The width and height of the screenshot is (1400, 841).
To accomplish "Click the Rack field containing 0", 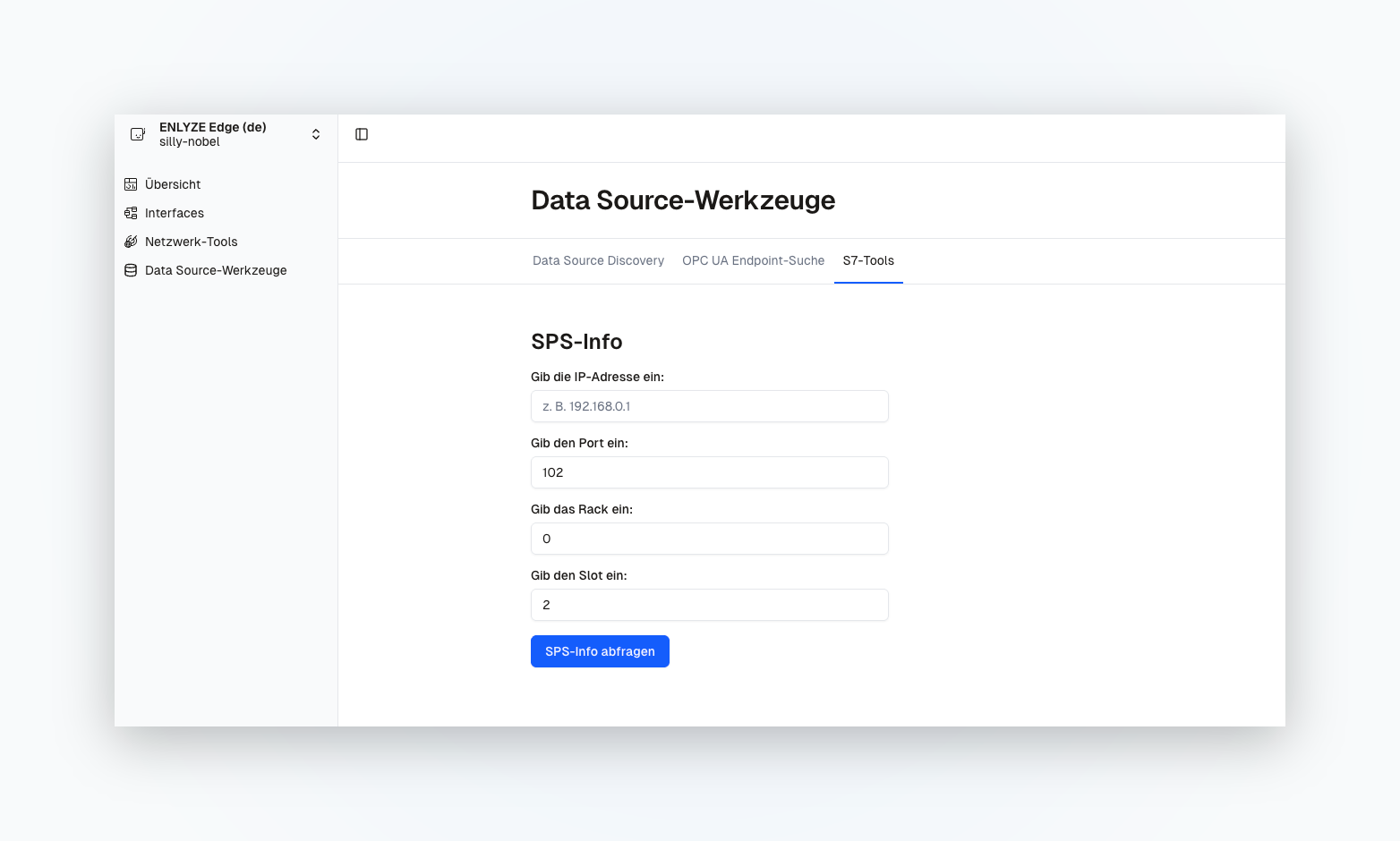I will tap(710, 539).
